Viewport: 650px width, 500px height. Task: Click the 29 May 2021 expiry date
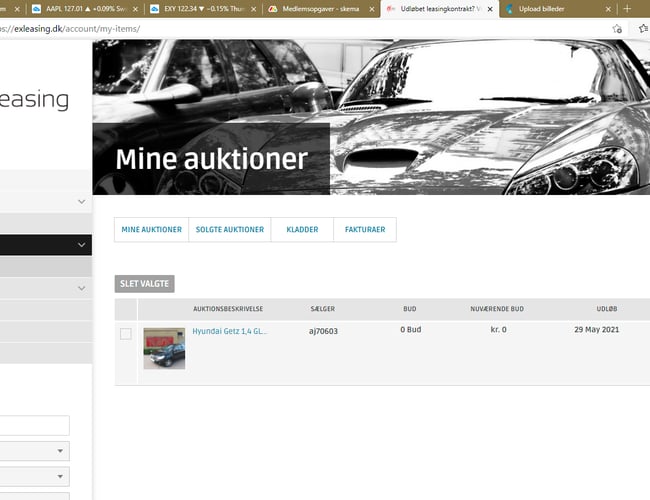coord(597,330)
